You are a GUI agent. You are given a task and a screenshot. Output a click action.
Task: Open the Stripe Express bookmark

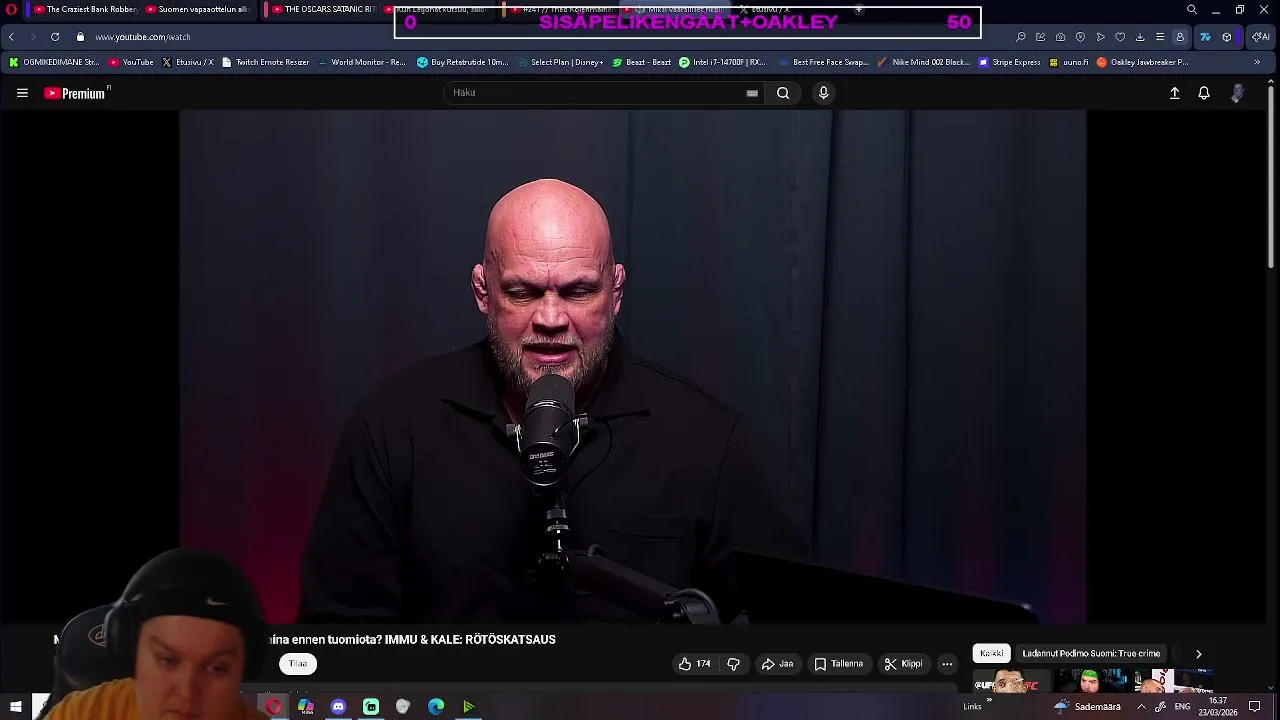[1010, 62]
